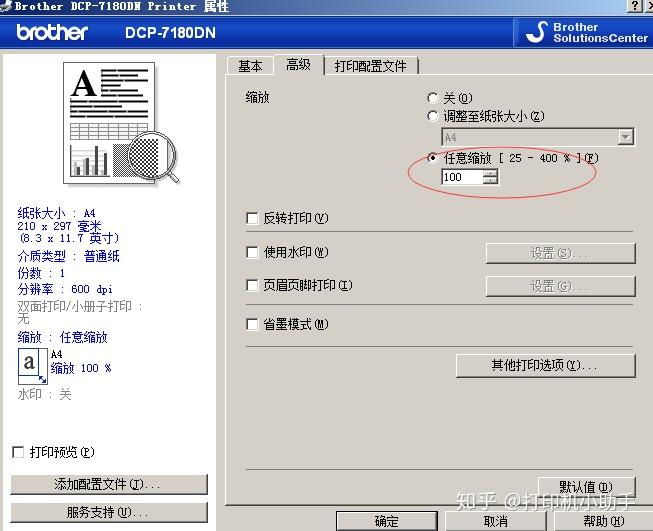
Task: Click '210 x 297 毫米' dimensions text
Action: [59, 226]
